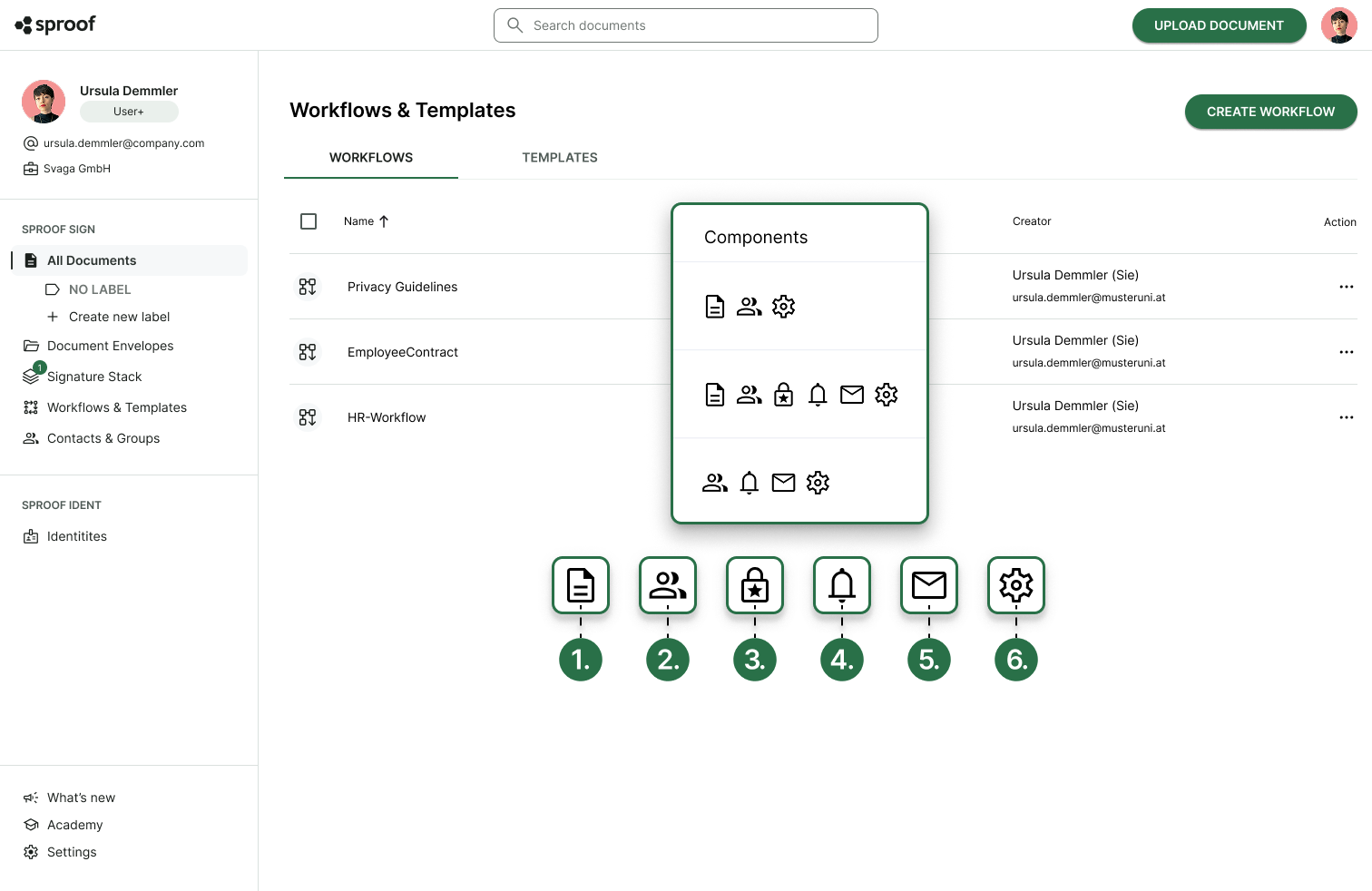Open the three-dot action menu for EmployeeContract

click(1347, 352)
